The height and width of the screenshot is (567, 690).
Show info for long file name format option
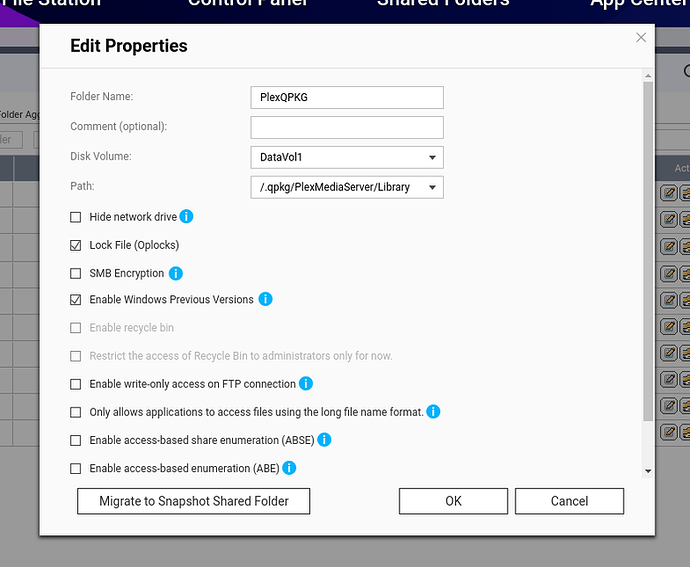[433, 412]
